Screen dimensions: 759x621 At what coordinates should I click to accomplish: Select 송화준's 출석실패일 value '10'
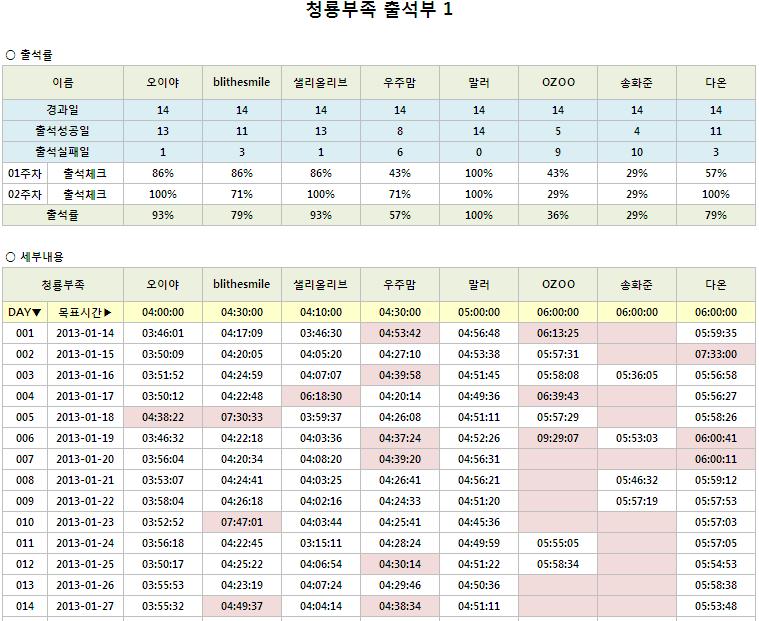[x=637, y=152]
